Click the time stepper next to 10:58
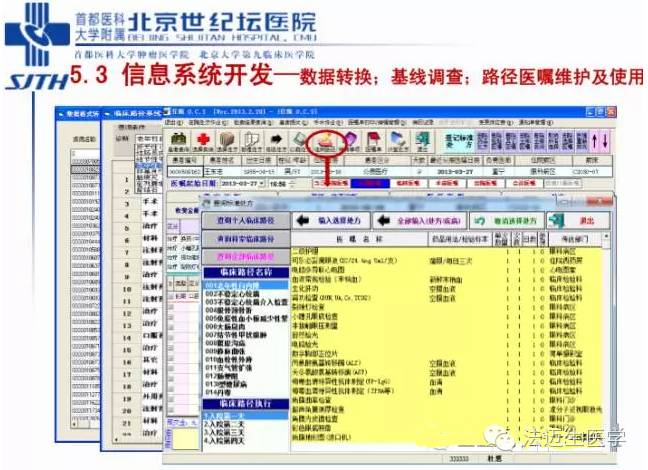The image size is (648, 470). click(x=293, y=184)
